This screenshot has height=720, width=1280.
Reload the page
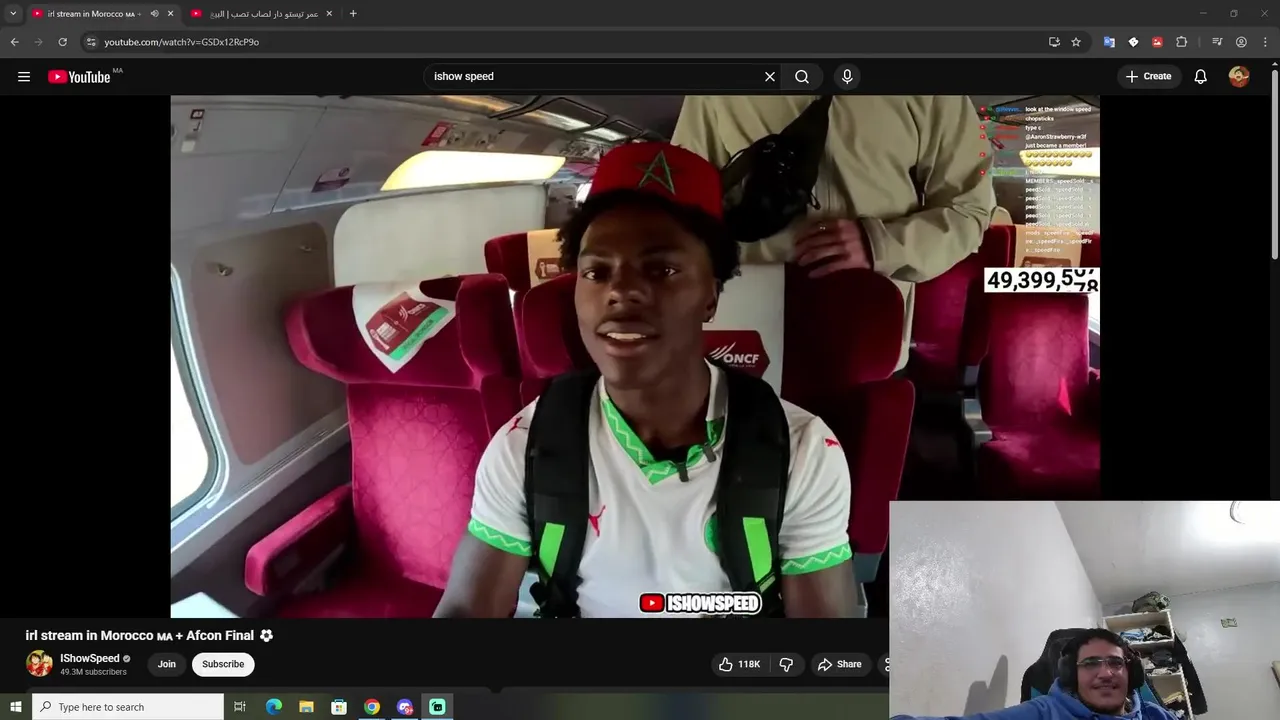coord(63,42)
